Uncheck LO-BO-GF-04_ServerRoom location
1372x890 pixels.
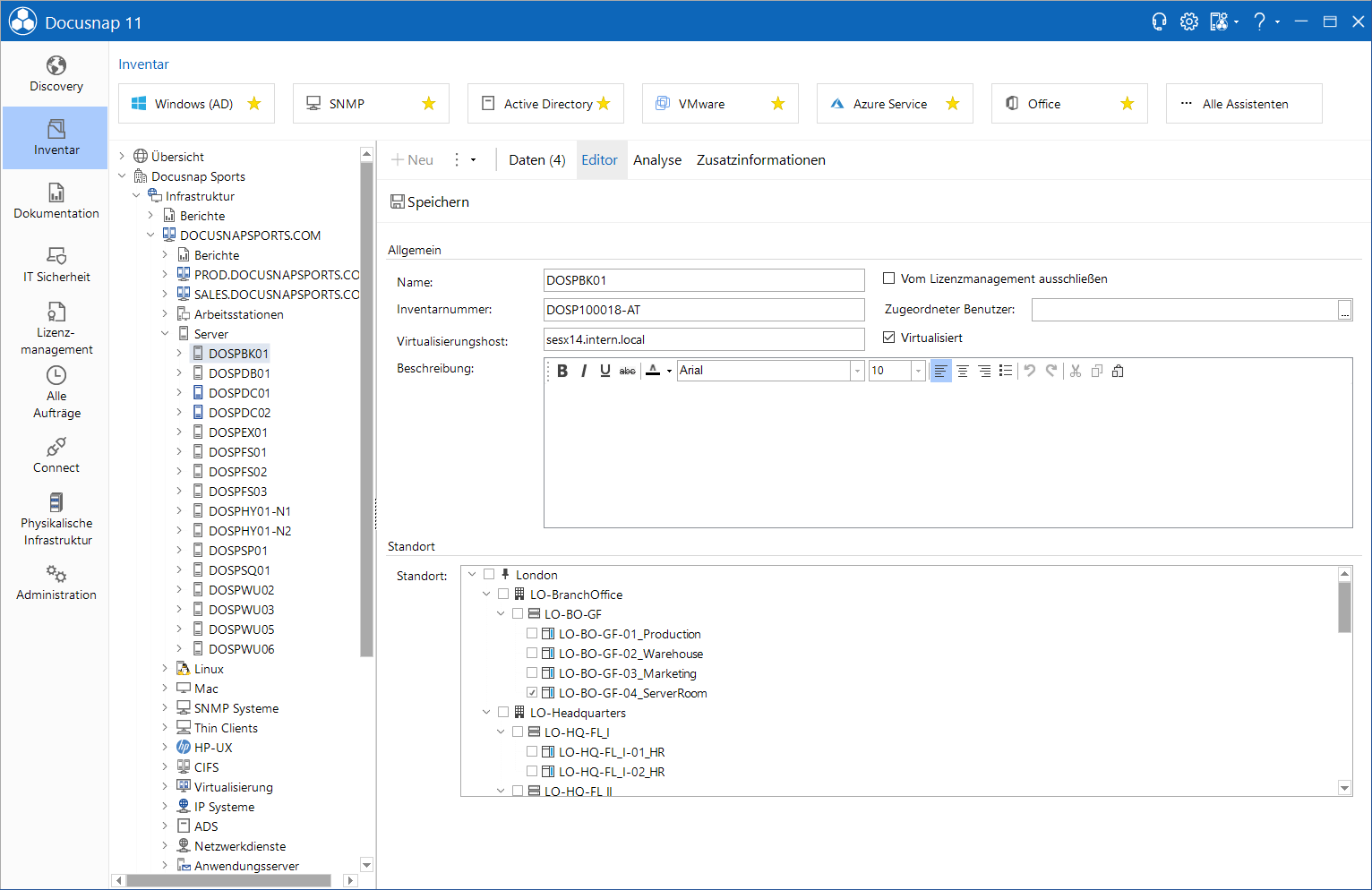[x=532, y=693]
